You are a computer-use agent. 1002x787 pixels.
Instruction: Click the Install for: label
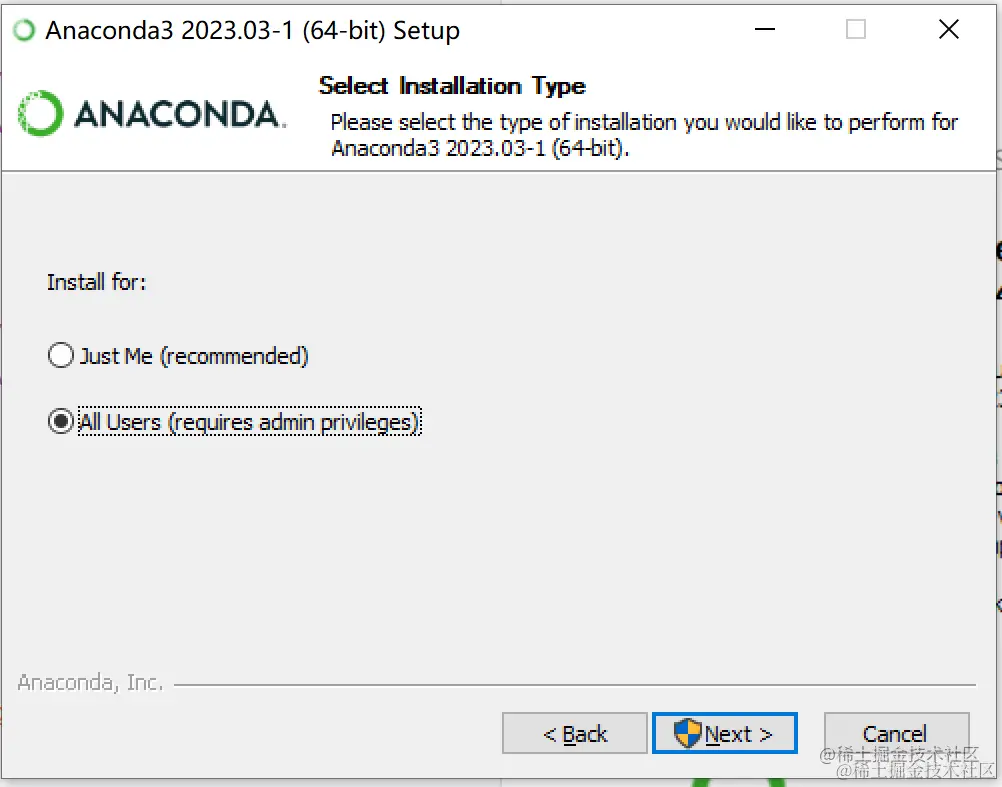click(x=96, y=282)
